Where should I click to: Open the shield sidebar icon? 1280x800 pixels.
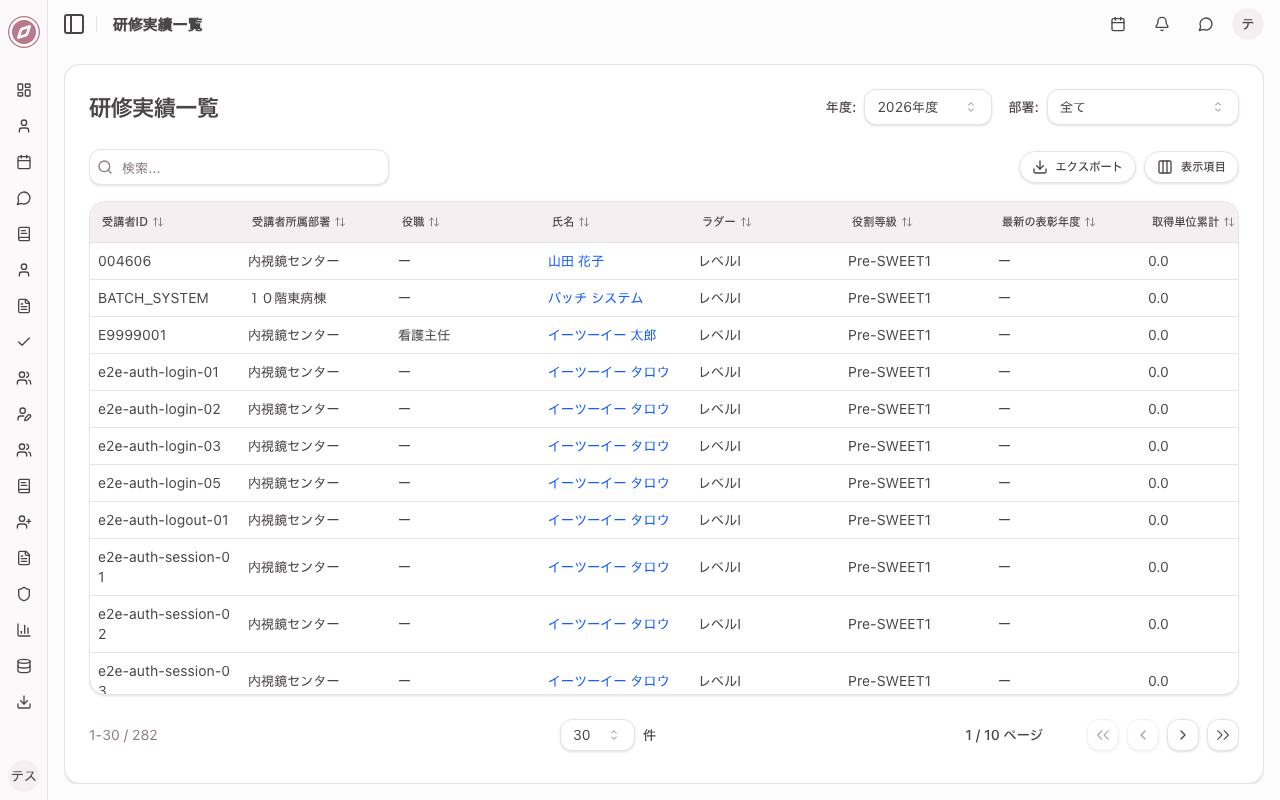24,594
